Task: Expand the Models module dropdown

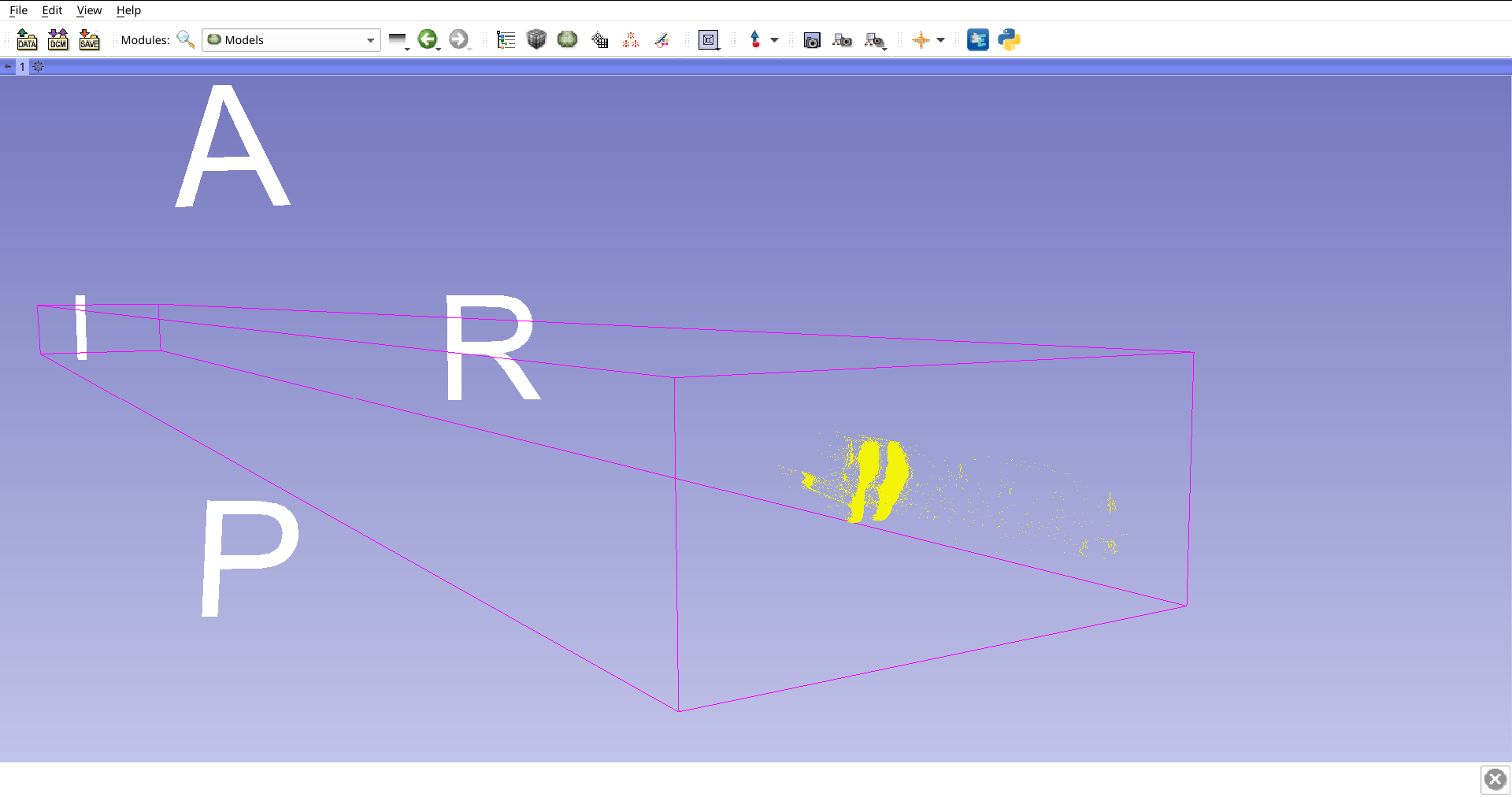Action: click(x=370, y=40)
